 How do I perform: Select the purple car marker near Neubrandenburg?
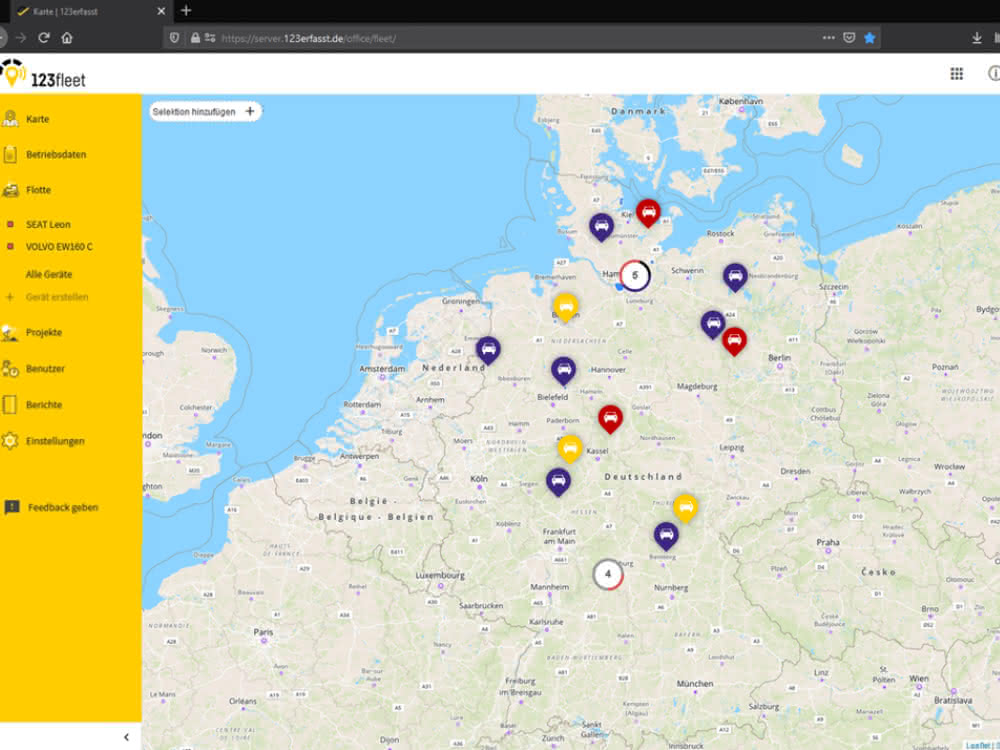coord(735,278)
